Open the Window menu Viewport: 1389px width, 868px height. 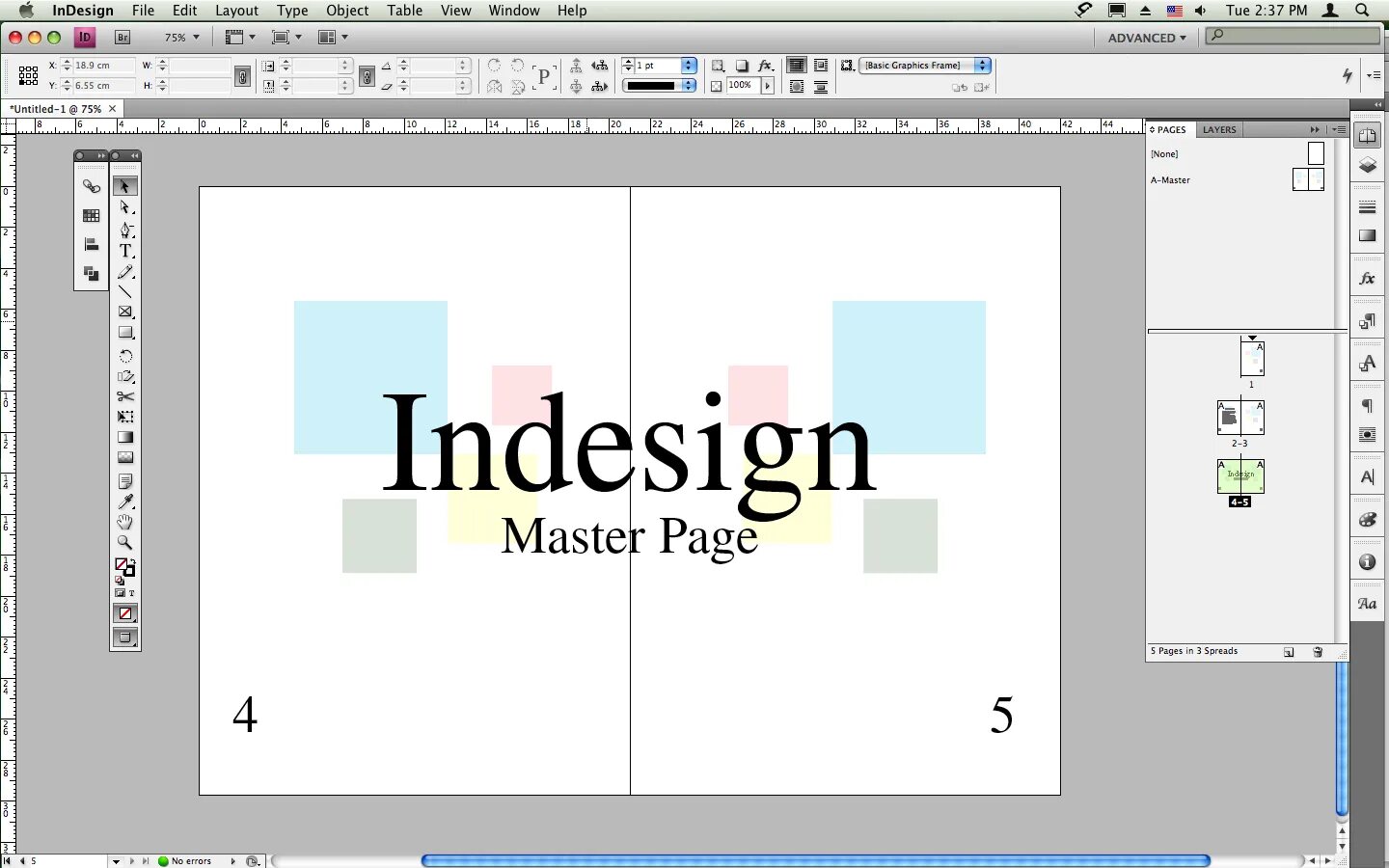coord(514,11)
